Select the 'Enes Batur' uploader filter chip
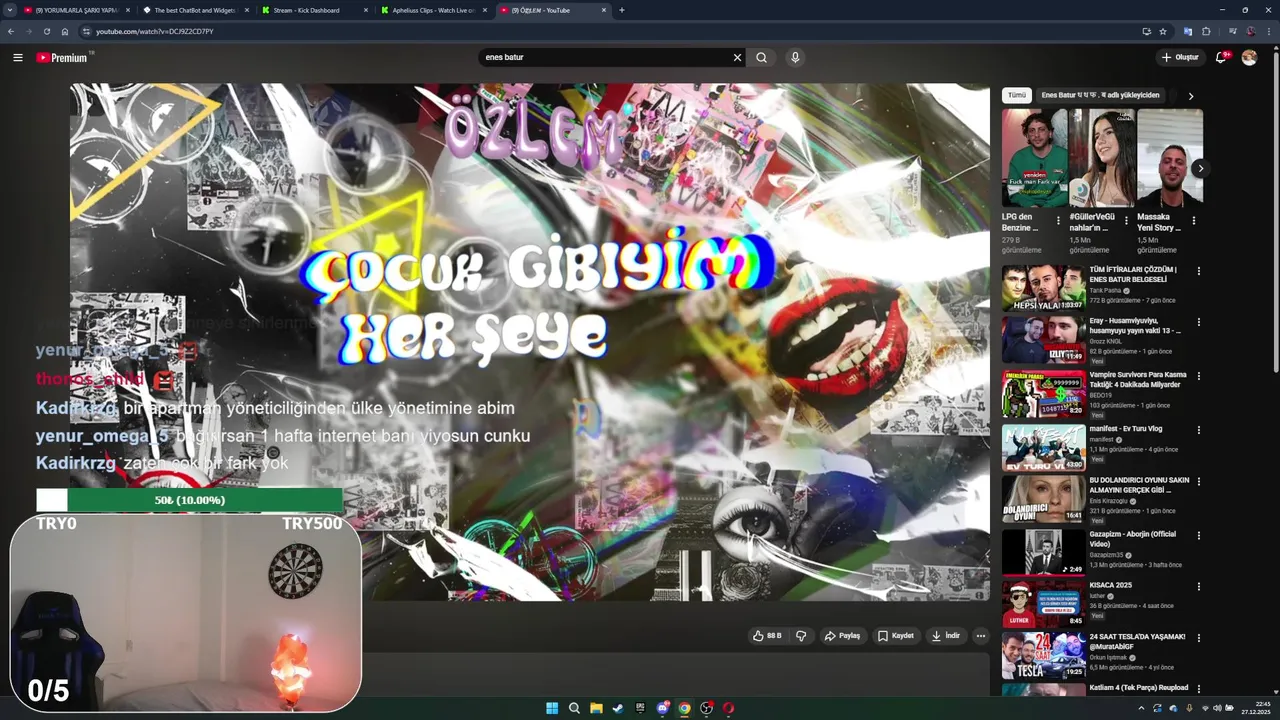1280x720 pixels. click(x=1100, y=95)
